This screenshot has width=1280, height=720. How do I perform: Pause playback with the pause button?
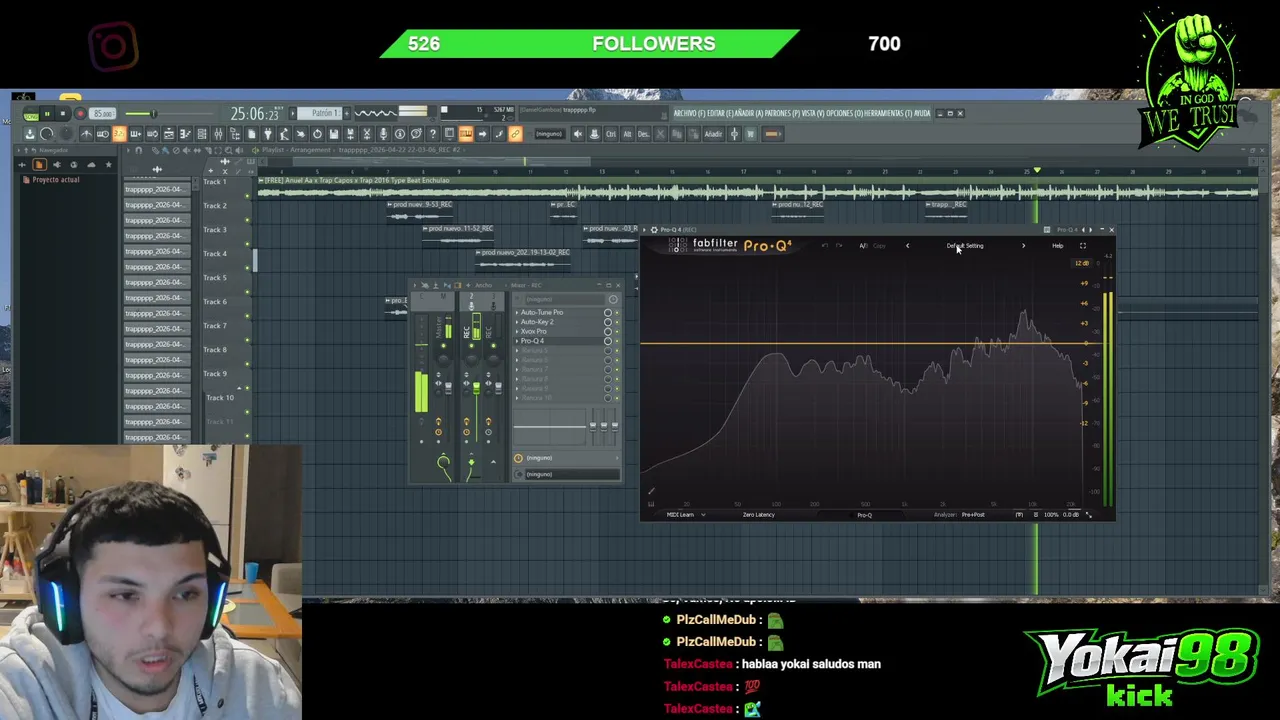[47, 113]
